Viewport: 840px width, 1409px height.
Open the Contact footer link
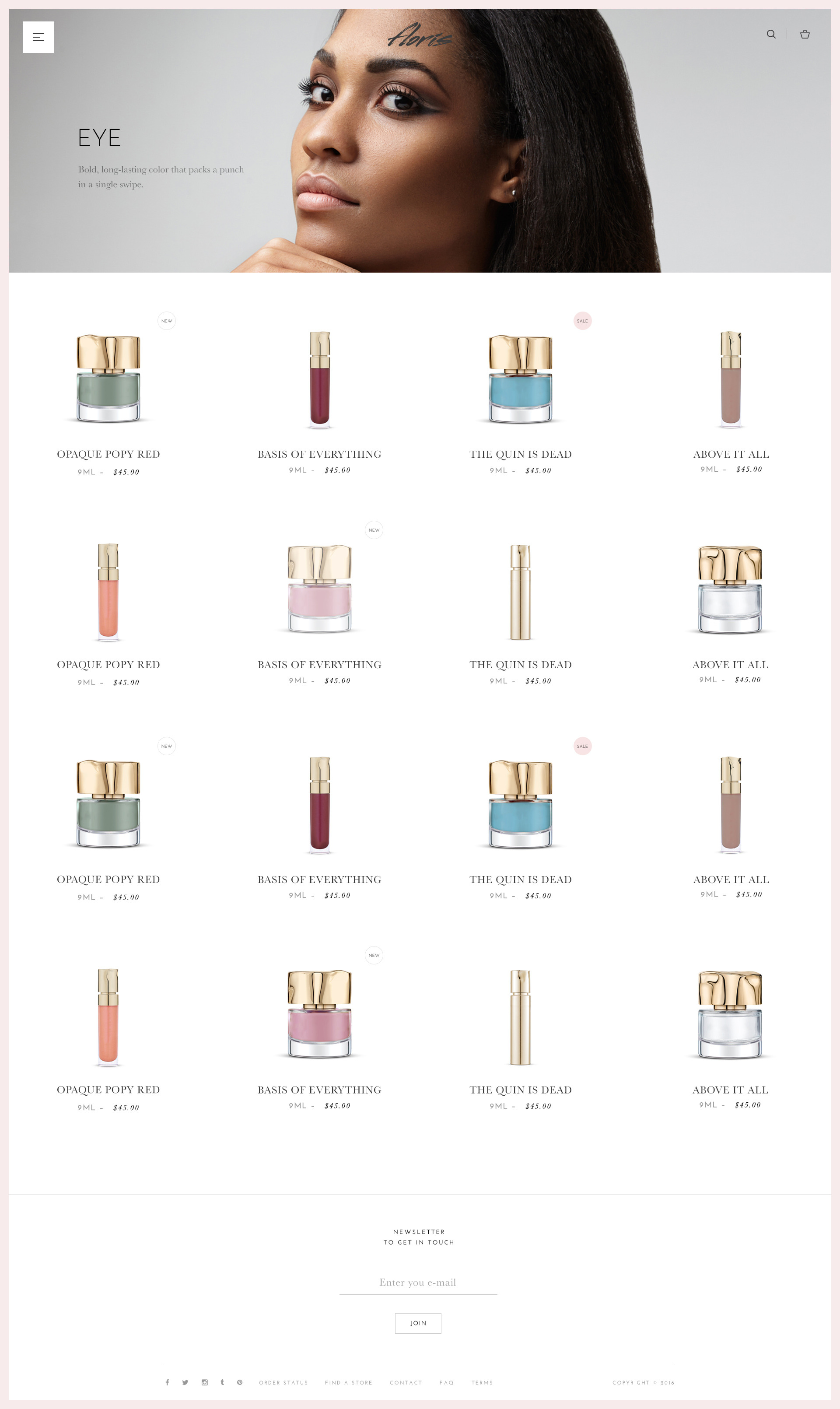pos(406,1382)
